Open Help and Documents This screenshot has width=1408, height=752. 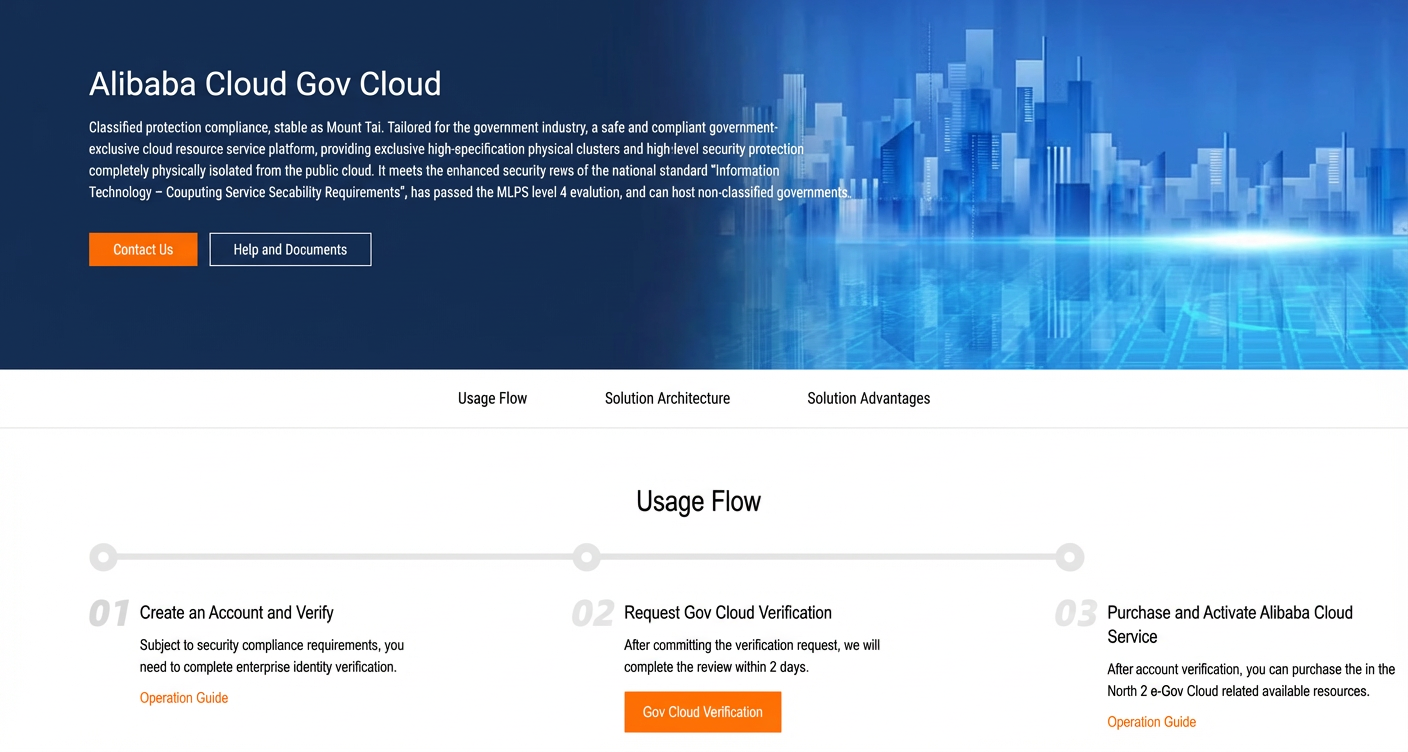click(x=290, y=250)
